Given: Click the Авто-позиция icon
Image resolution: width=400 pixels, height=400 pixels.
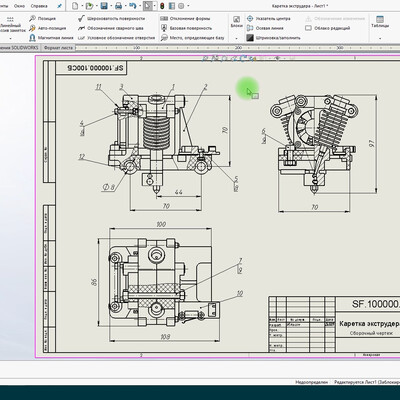Looking at the screenshot, I should point(32,28).
